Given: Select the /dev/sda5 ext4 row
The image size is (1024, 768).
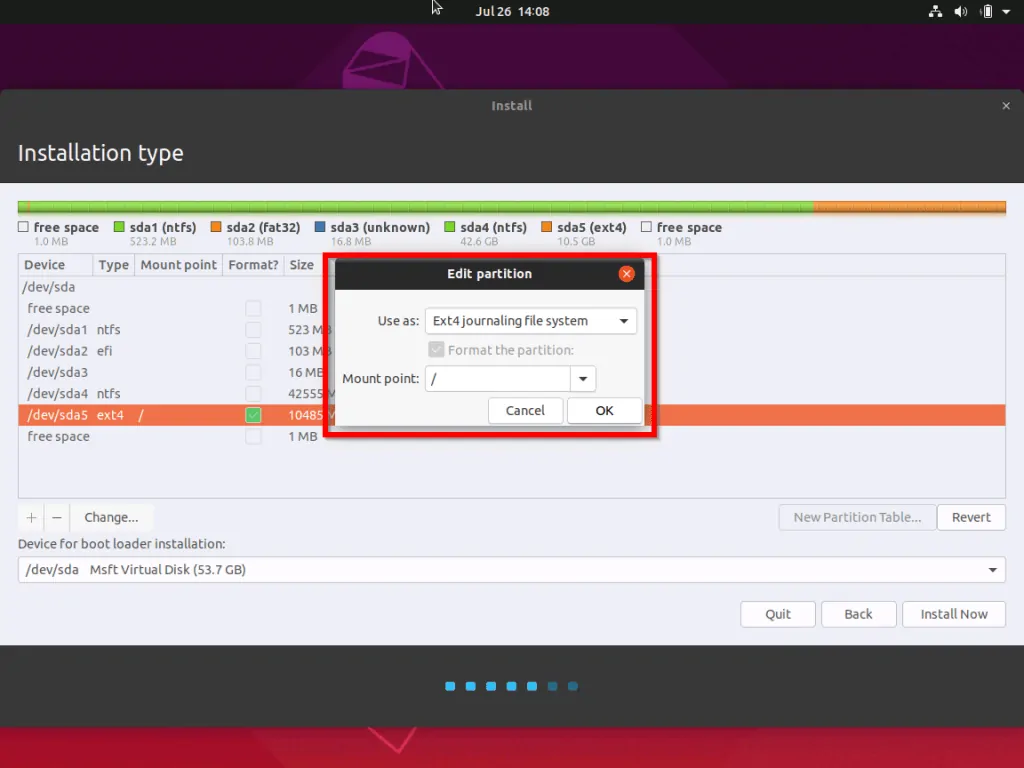Looking at the screenshot, I should point(511,415).
